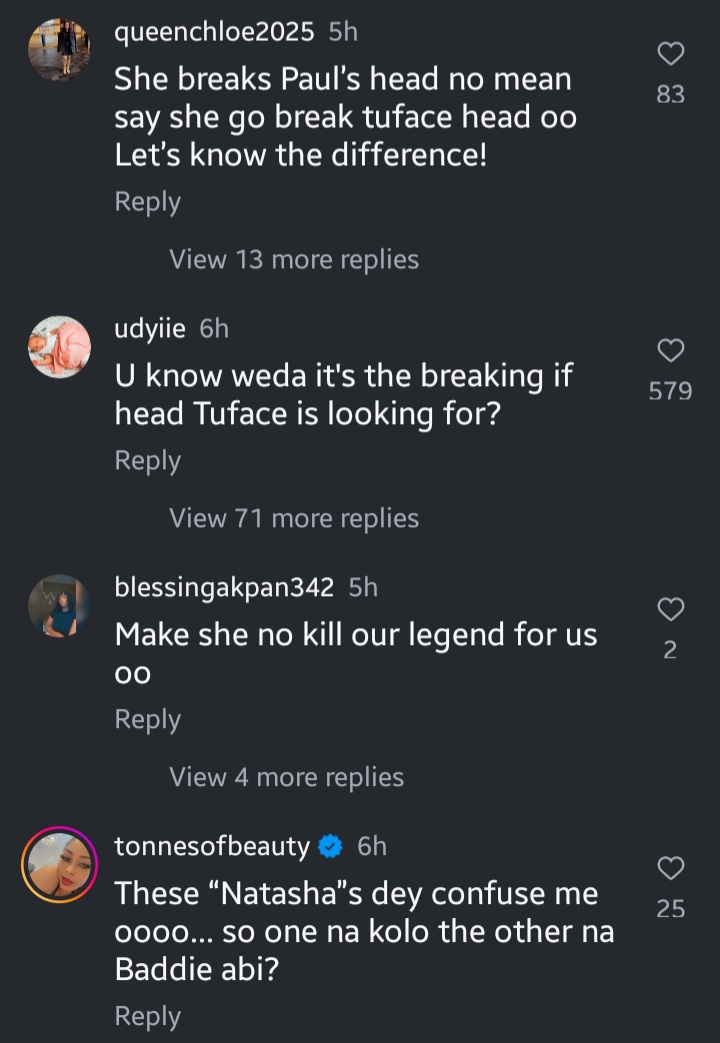Open the tonnesofbeauty username link
Viewport: 720px width, 1043px height.
(x=212, y=847)
